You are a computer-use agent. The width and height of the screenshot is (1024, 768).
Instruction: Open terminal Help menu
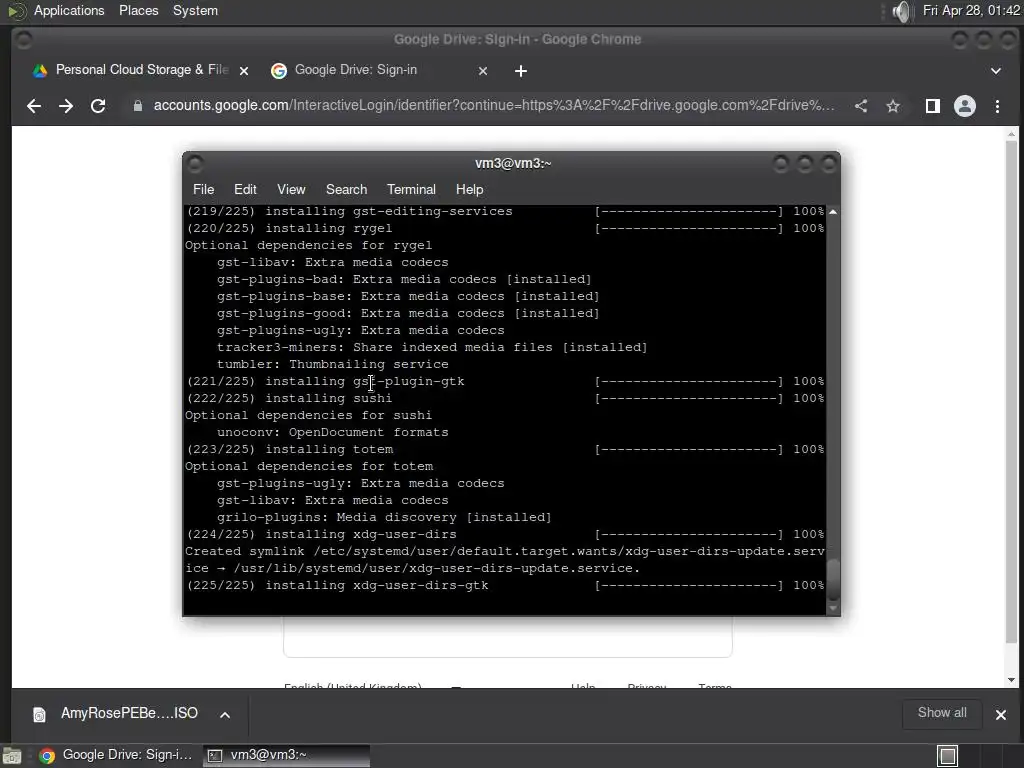pos(469,189)
